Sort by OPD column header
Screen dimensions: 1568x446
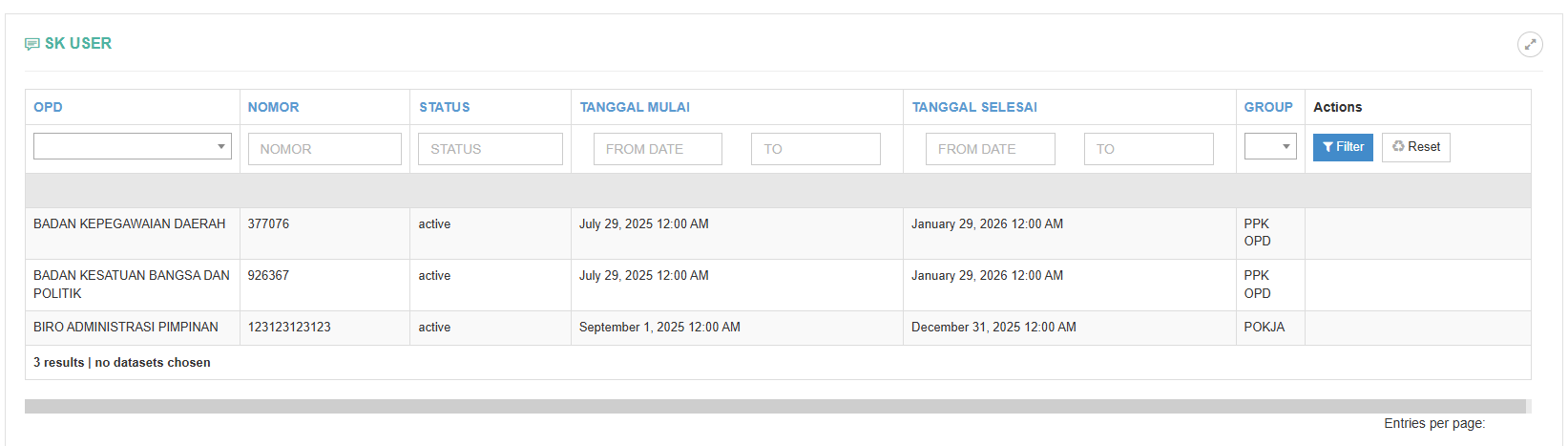pos(49,107)
